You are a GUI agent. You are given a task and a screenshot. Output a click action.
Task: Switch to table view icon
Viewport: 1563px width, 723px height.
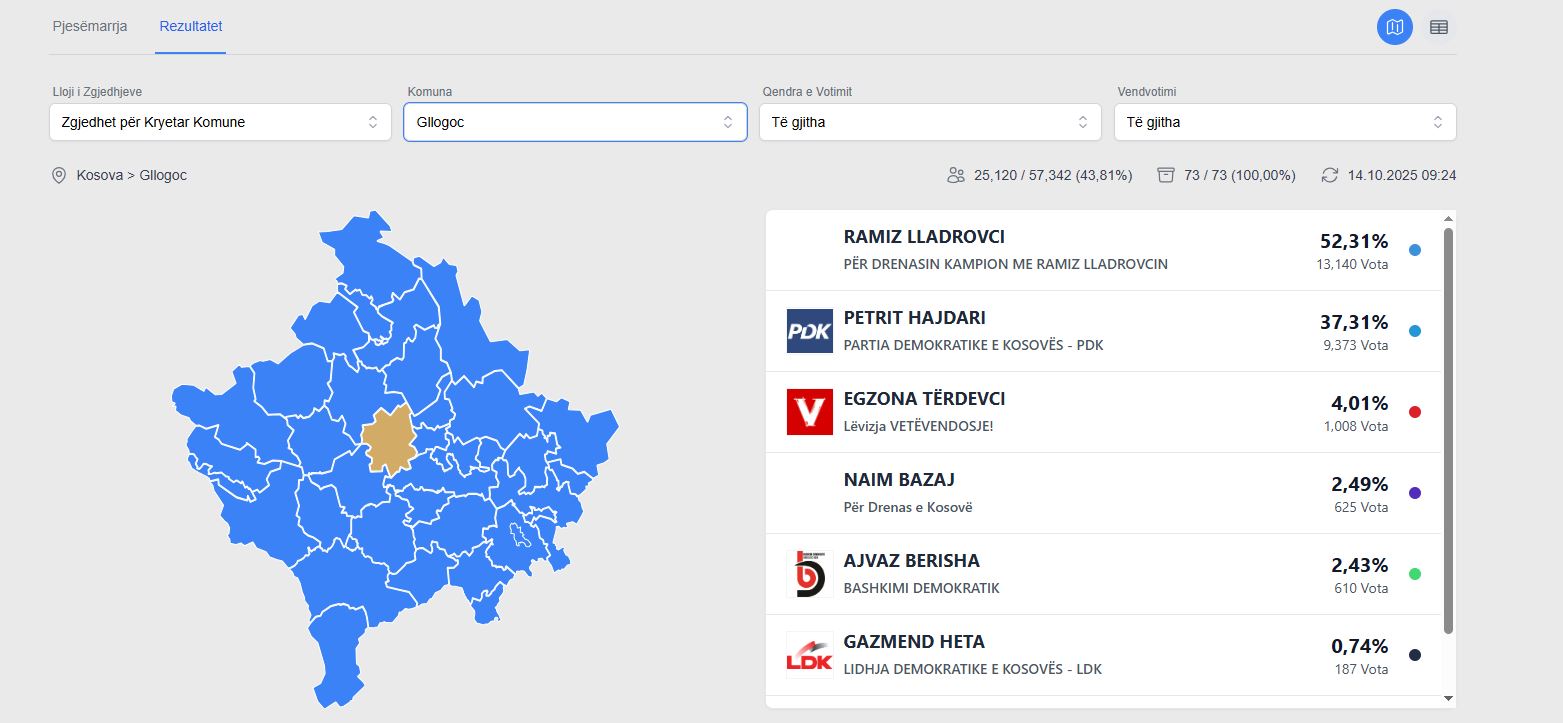tap(1438, 27)
